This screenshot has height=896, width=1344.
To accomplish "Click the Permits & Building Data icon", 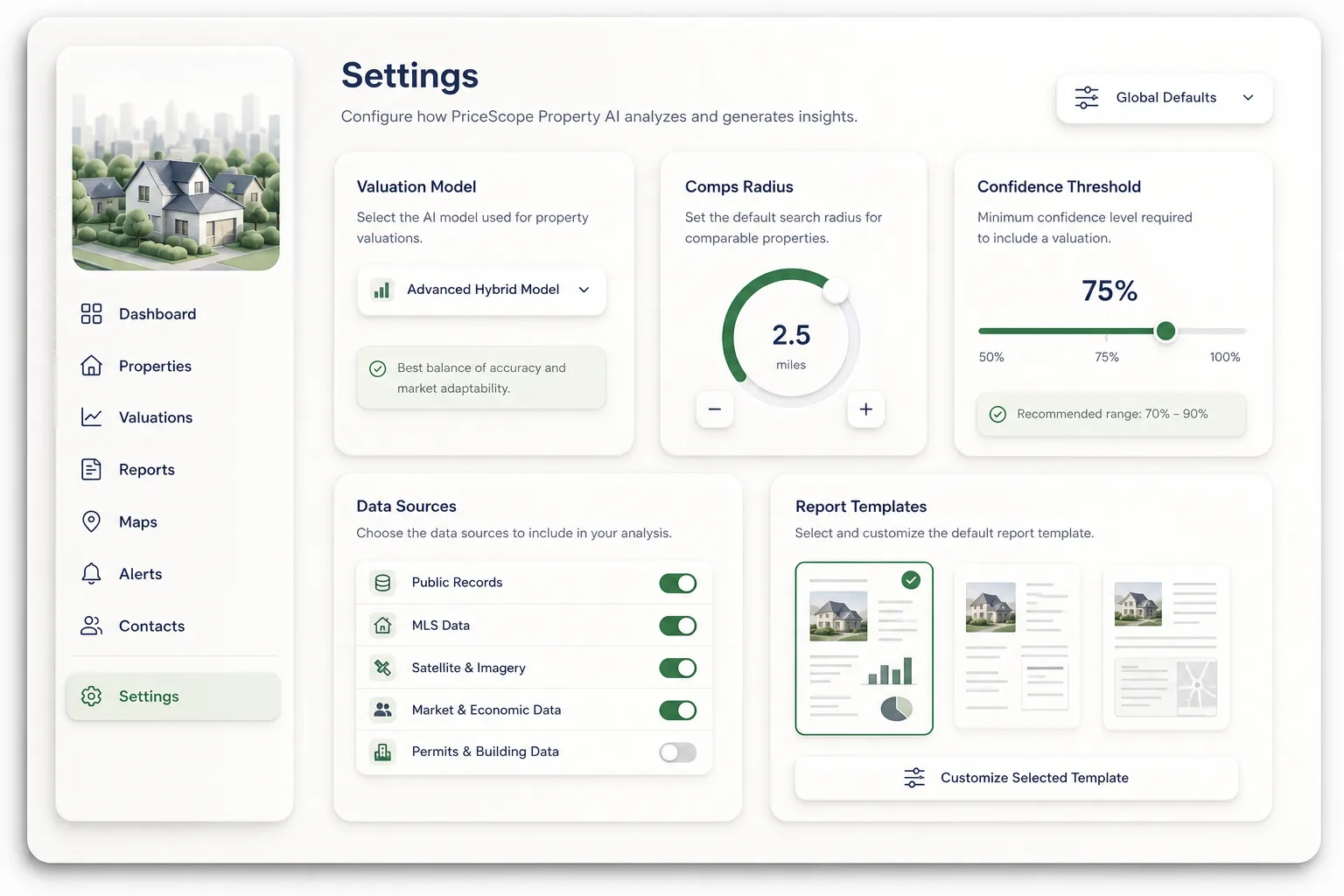I will coord(382,752).
